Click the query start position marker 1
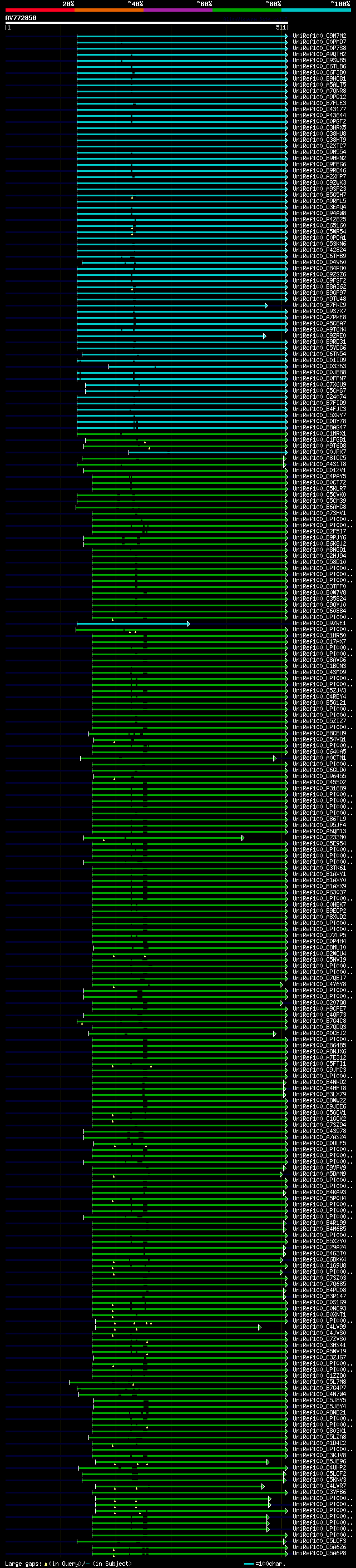The image size is (356, 1568). point(8,27)
